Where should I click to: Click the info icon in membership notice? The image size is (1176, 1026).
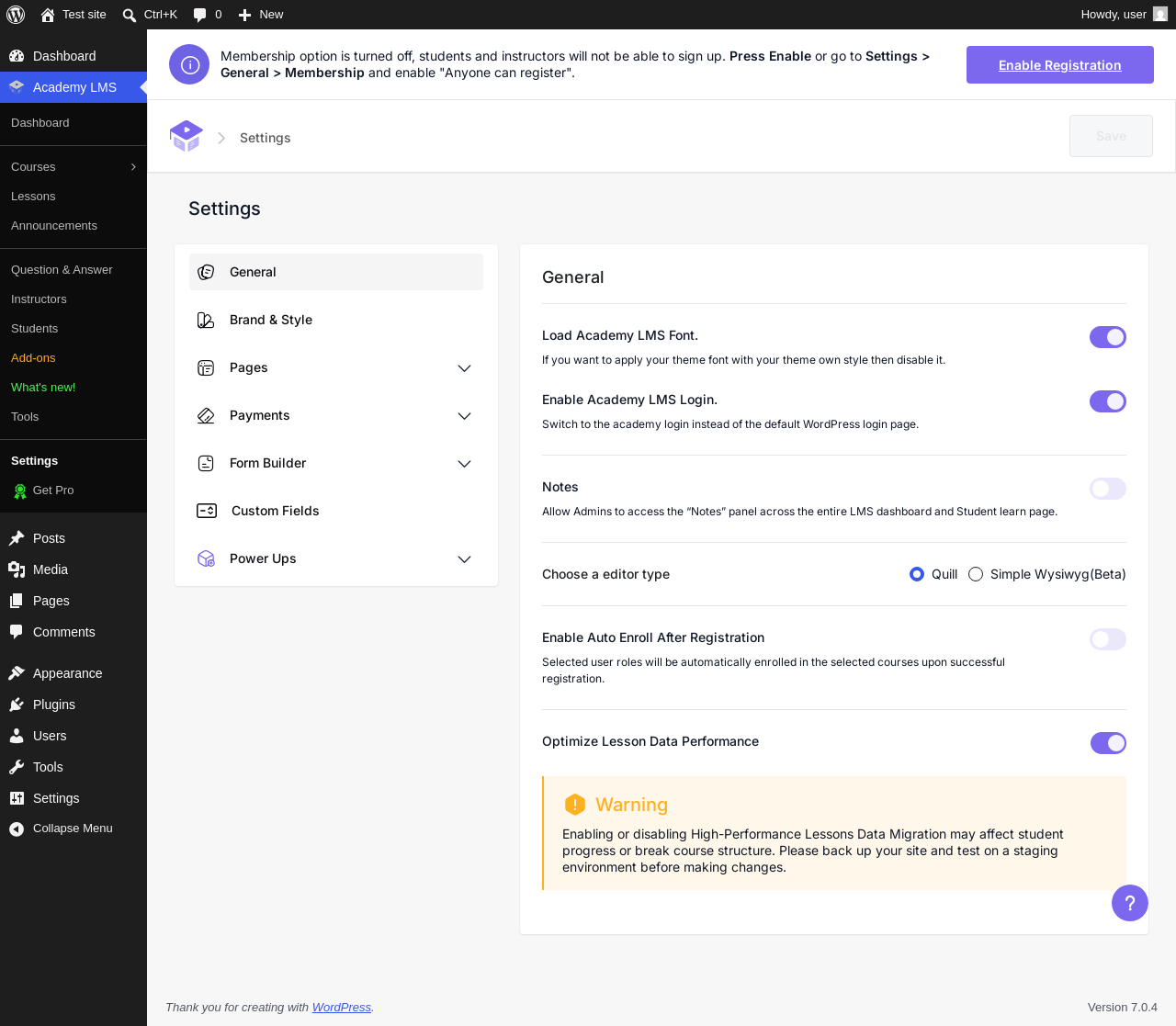coord(189,64)
